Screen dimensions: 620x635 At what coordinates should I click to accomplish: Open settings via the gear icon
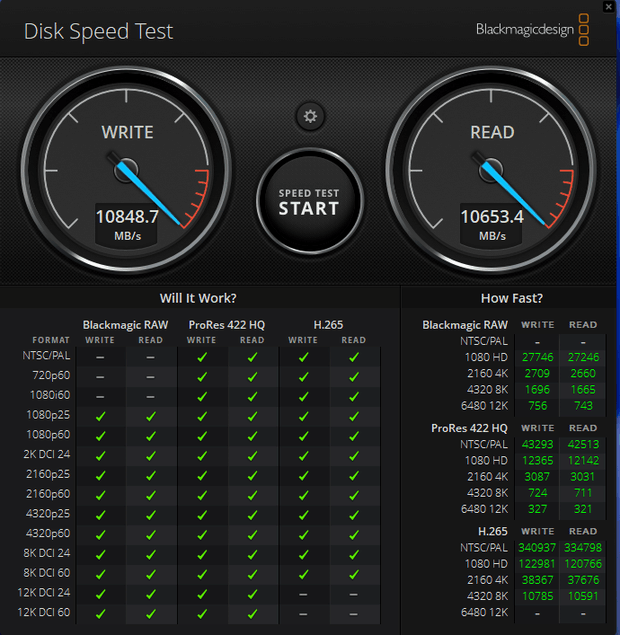click(x=310, y=117)
